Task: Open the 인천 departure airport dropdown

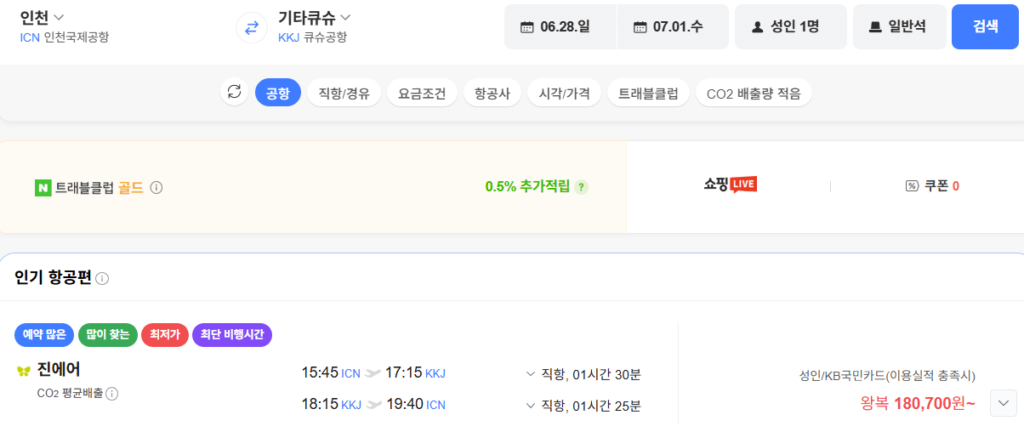Action: [x=42, y=17]
